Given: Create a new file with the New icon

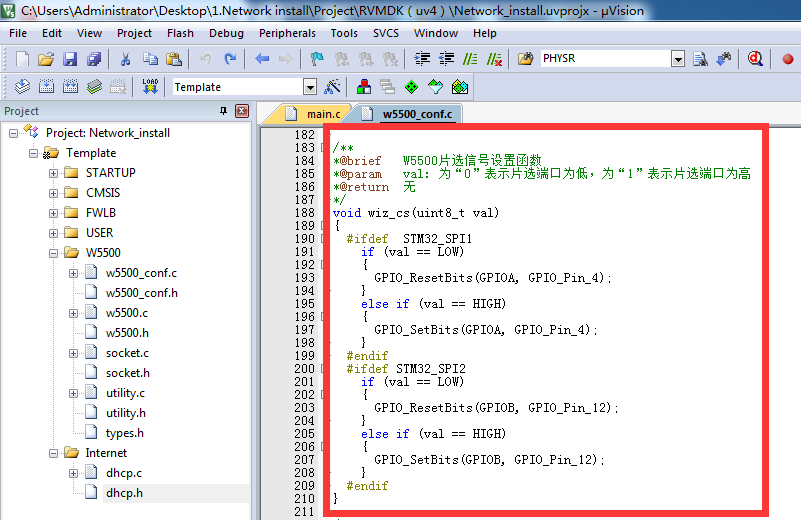Looking at the screenshot, I should pyautogui.click(x=22, y=59).
